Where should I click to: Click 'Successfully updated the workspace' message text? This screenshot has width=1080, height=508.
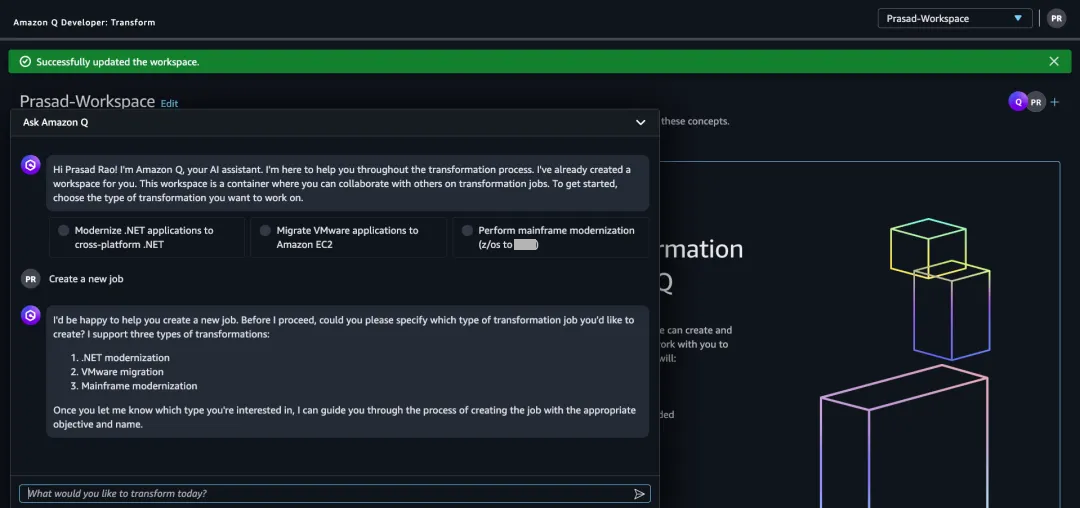[118, 62]
